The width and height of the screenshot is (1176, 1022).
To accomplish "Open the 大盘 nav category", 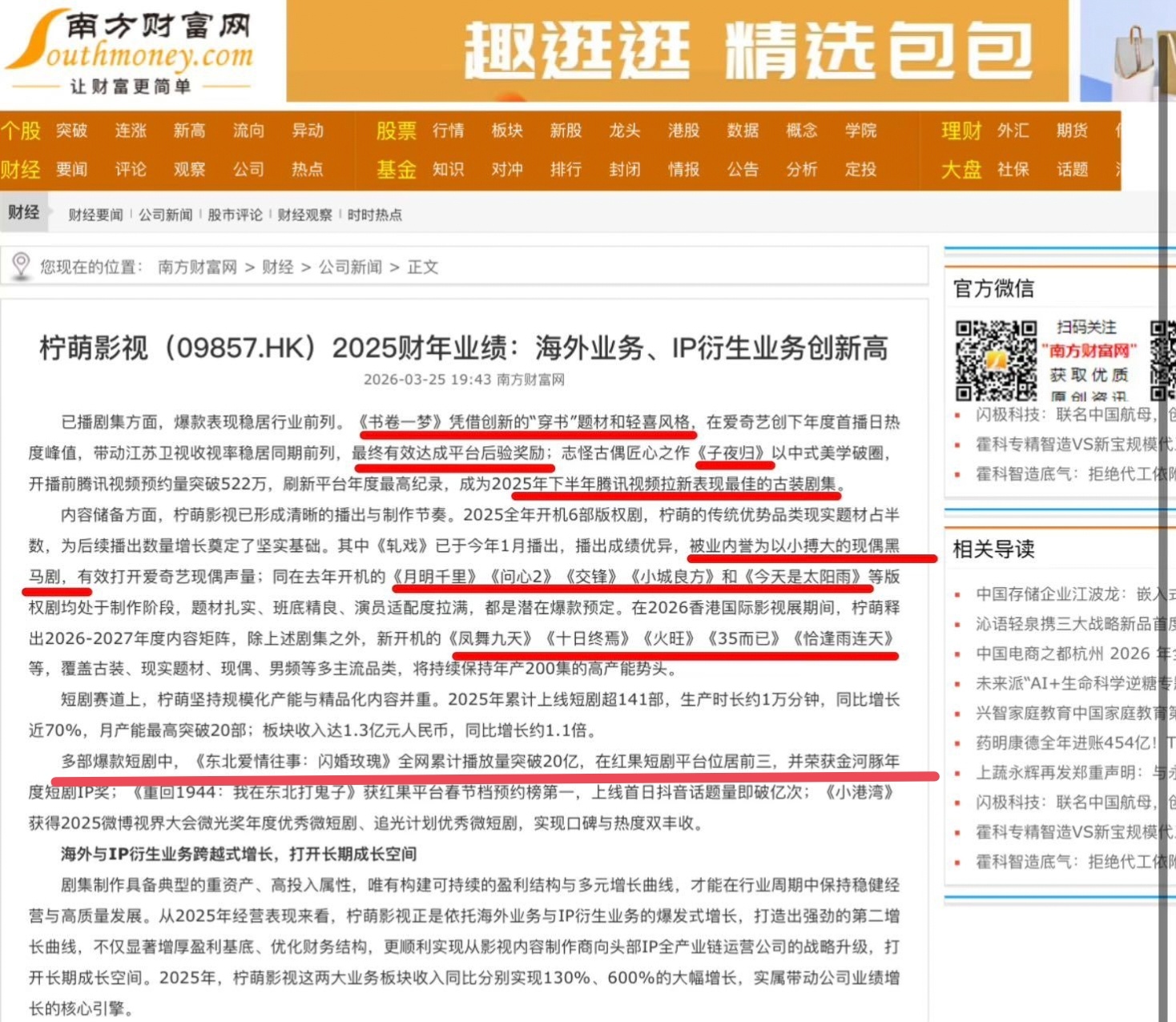I will pos(961,169).
